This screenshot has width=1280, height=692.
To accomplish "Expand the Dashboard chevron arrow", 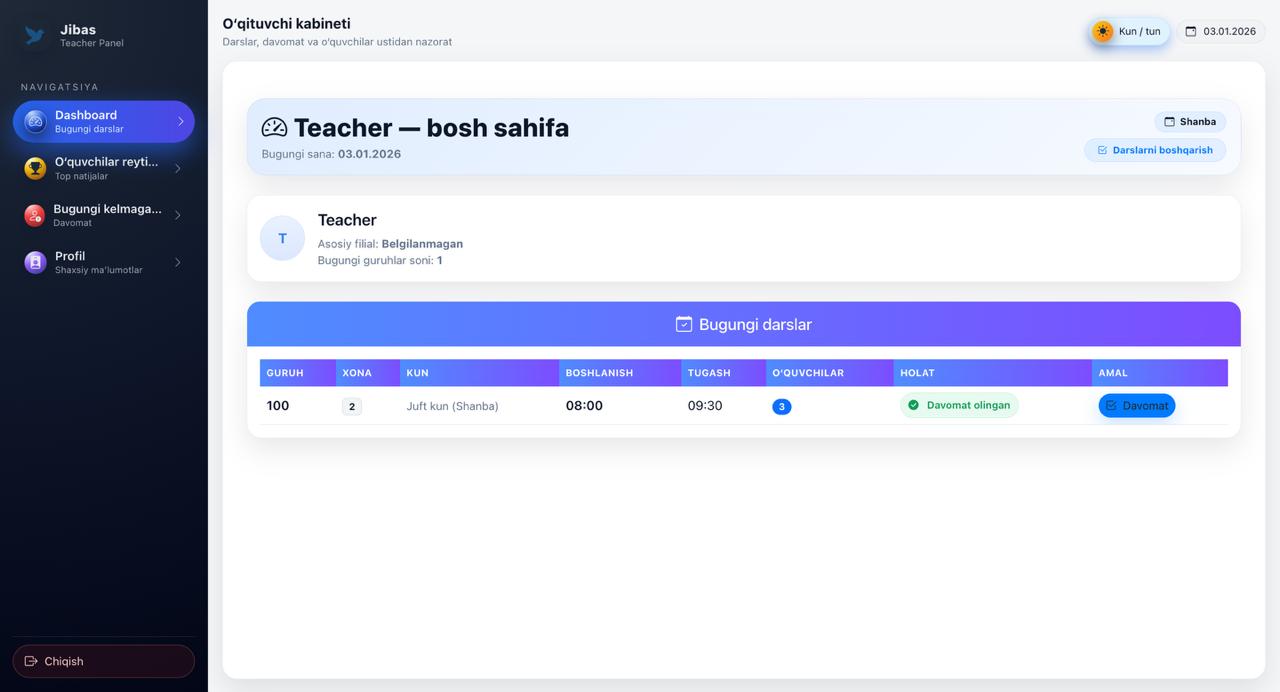I will pyautogui.click(x=181, y=122).
